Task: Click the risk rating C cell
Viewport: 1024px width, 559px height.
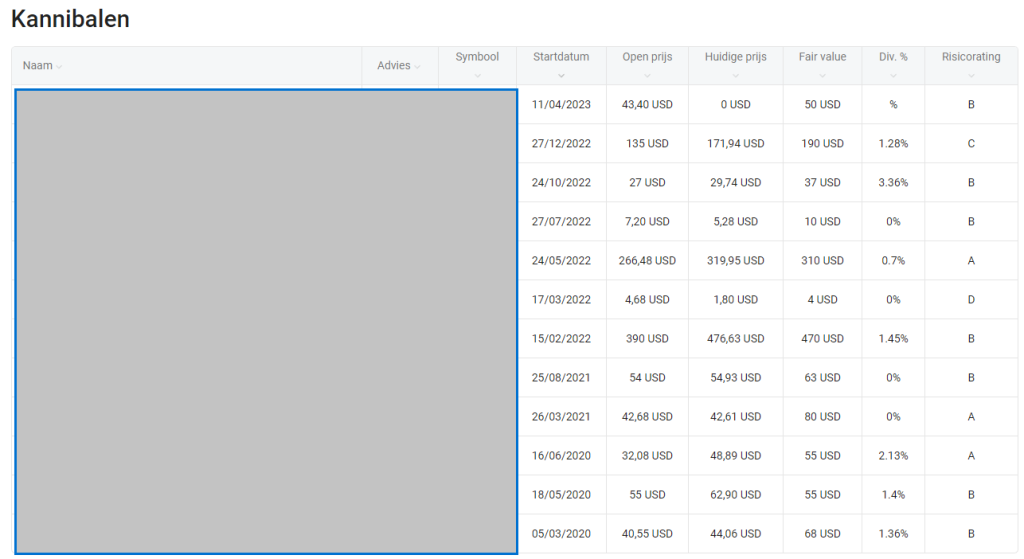Action: [970, 144]
